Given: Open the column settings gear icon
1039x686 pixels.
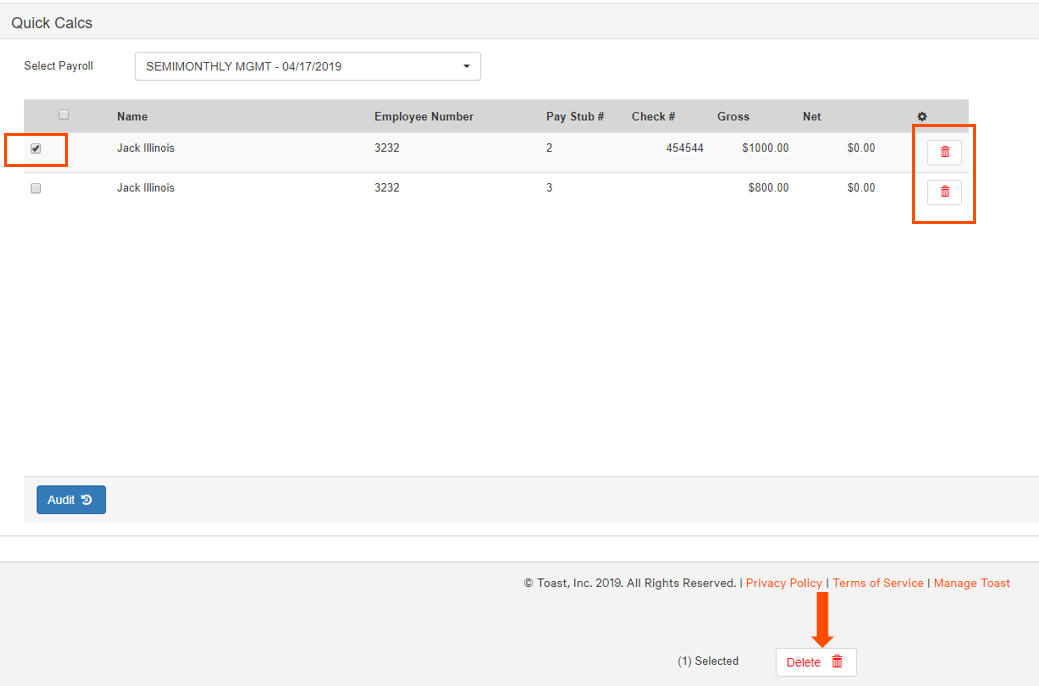Looking at the screenshot, I should (922, 116).
